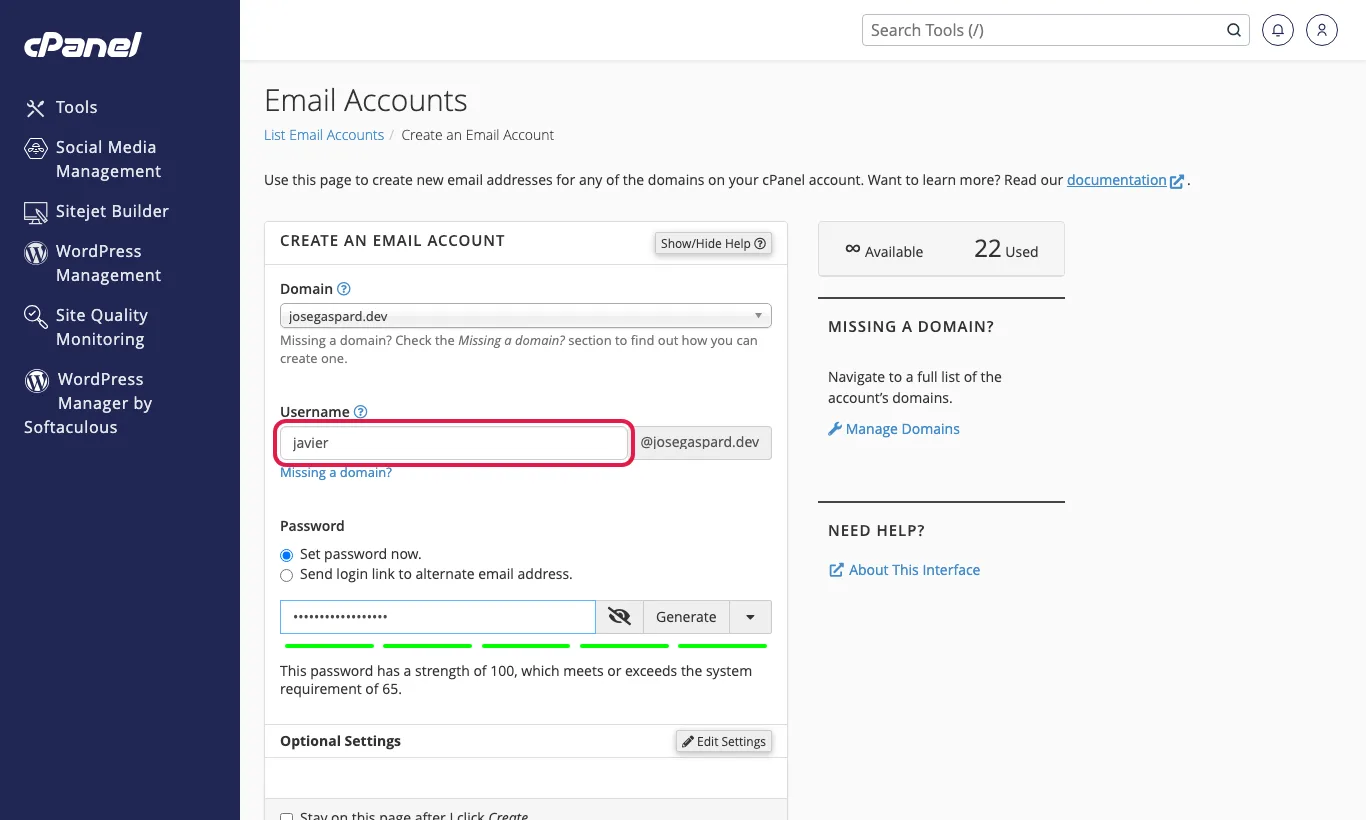Click Generate password button
This screenshot has width=1366, height=820.
[686, 617]
